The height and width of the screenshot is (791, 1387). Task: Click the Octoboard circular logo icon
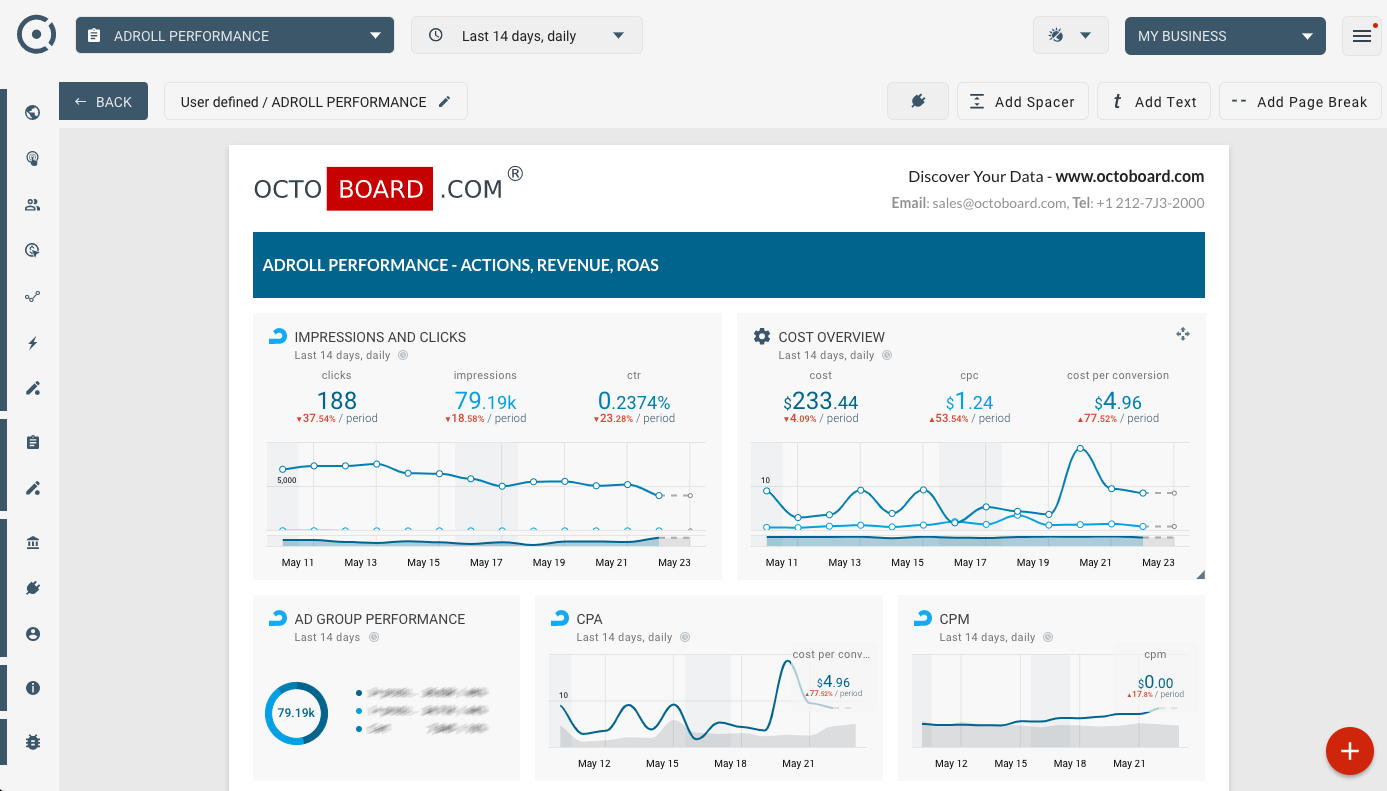[x=36, y=35]
